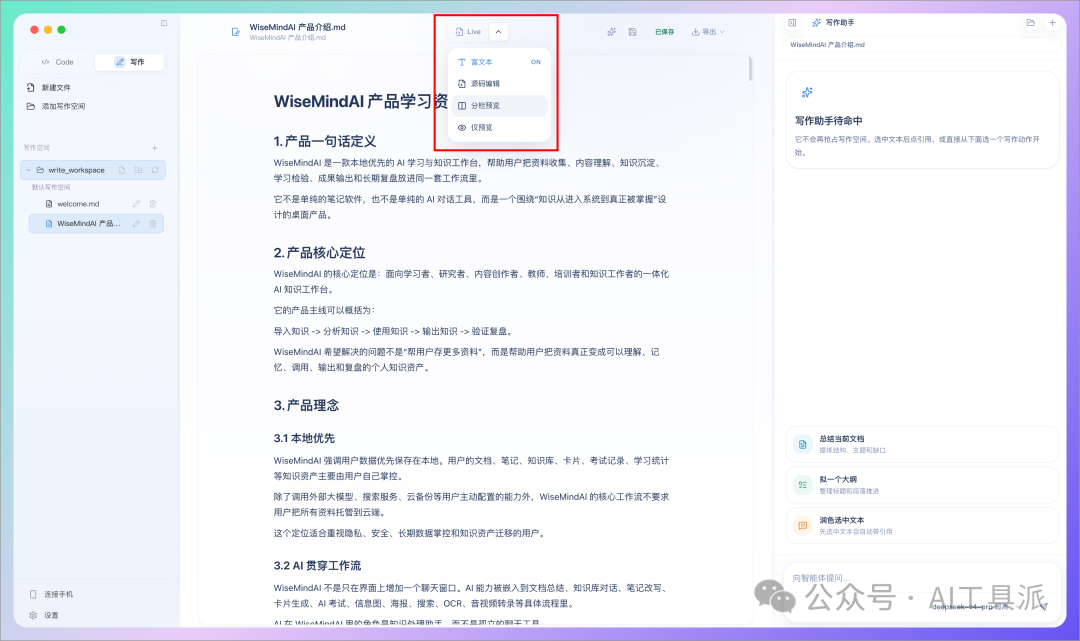1080x641 pixels.
Task: Run the 润色选中文本 writing action
Action: 922,525
